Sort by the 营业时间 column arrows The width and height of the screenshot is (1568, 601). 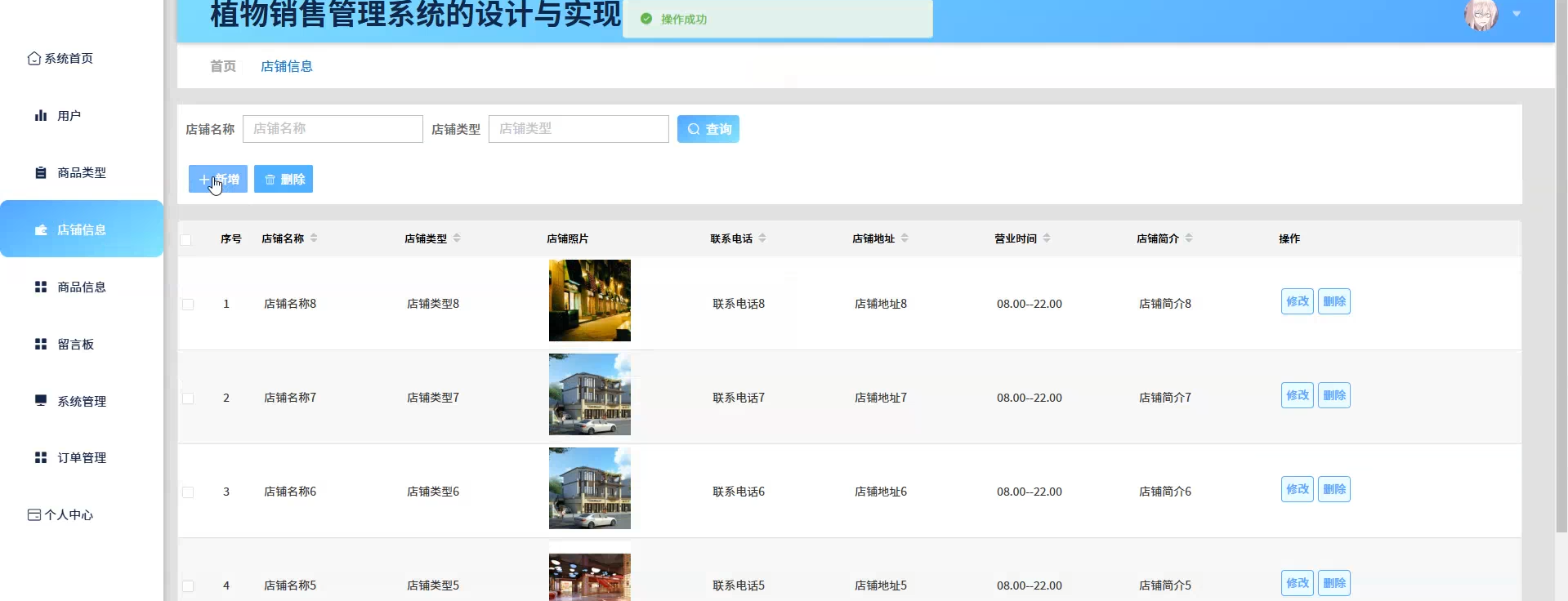pos(1047,238)
